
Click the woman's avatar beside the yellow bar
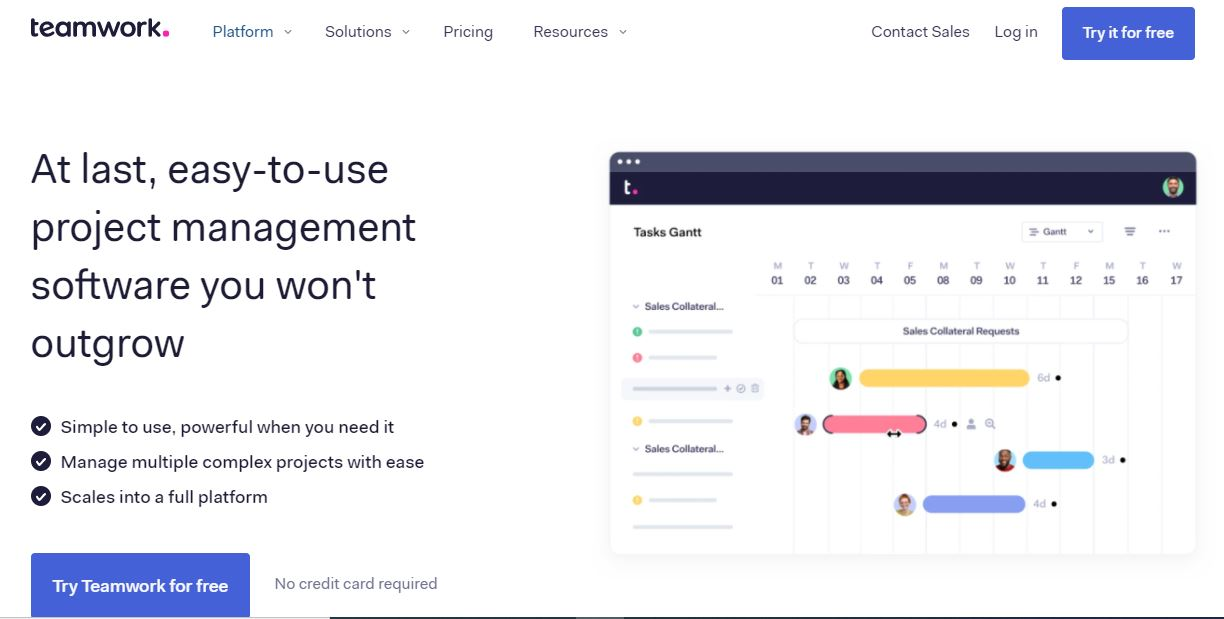[x=841, y=378]
